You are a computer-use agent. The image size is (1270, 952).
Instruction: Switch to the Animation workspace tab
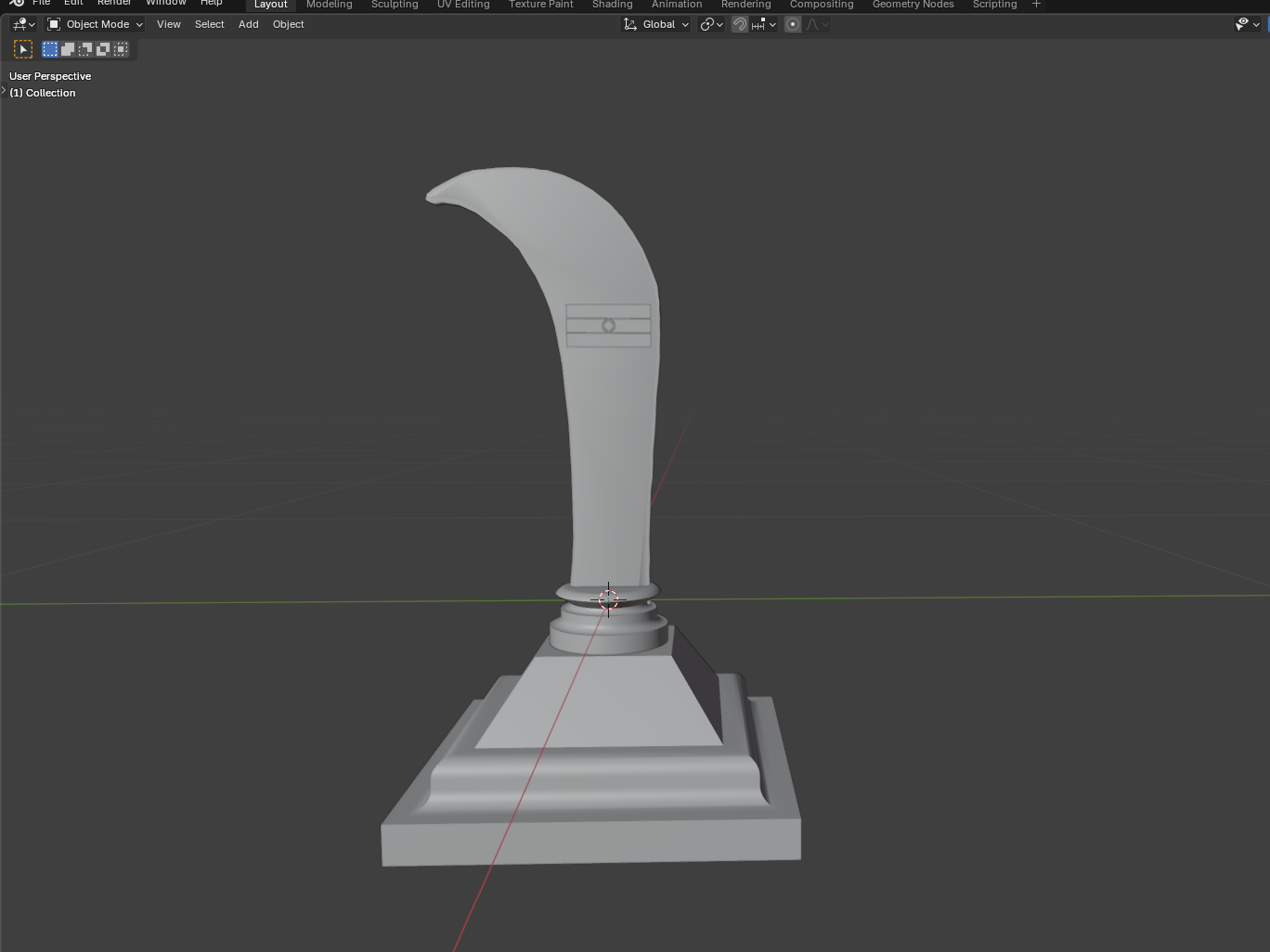coord(677,5)
